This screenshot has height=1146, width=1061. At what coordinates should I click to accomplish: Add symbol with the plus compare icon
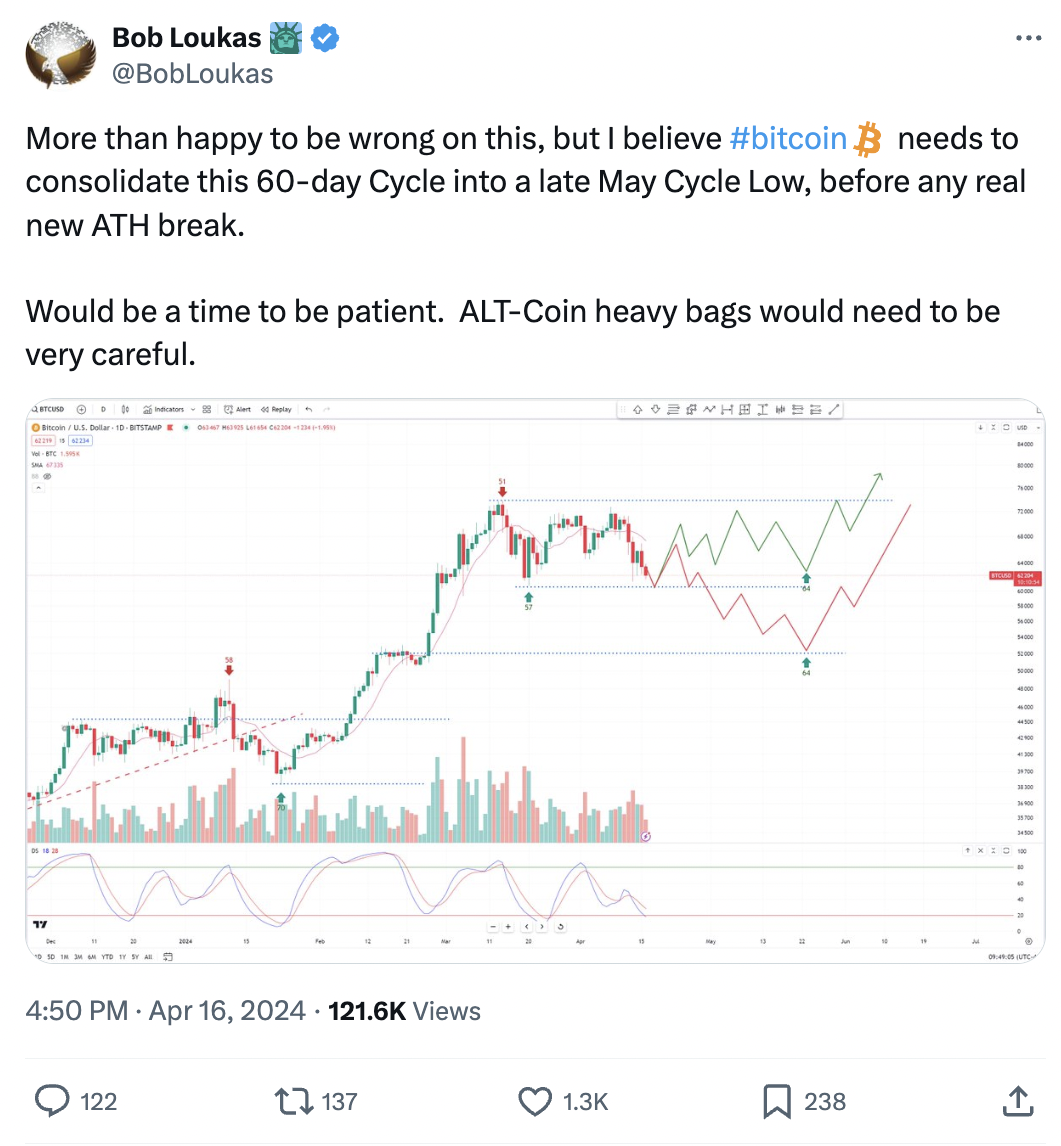(x=81, y=409)
